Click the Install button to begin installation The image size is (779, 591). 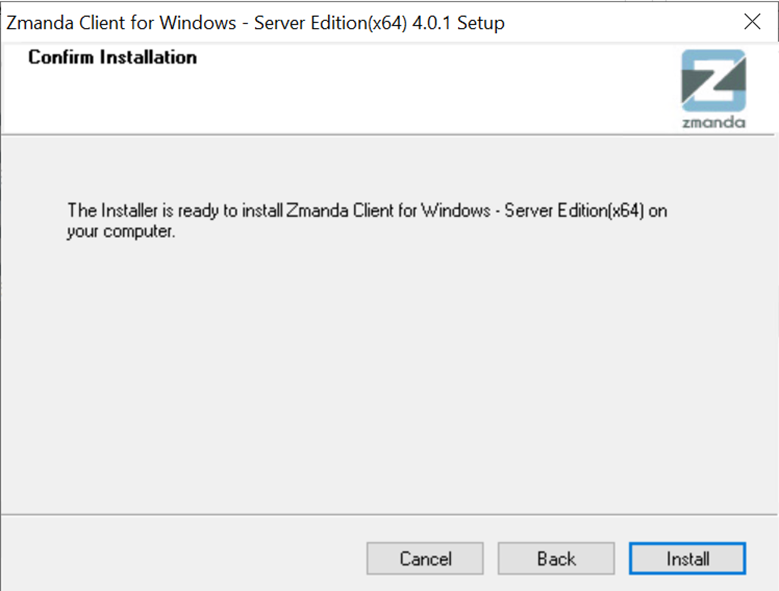click(x=687, y=559)
